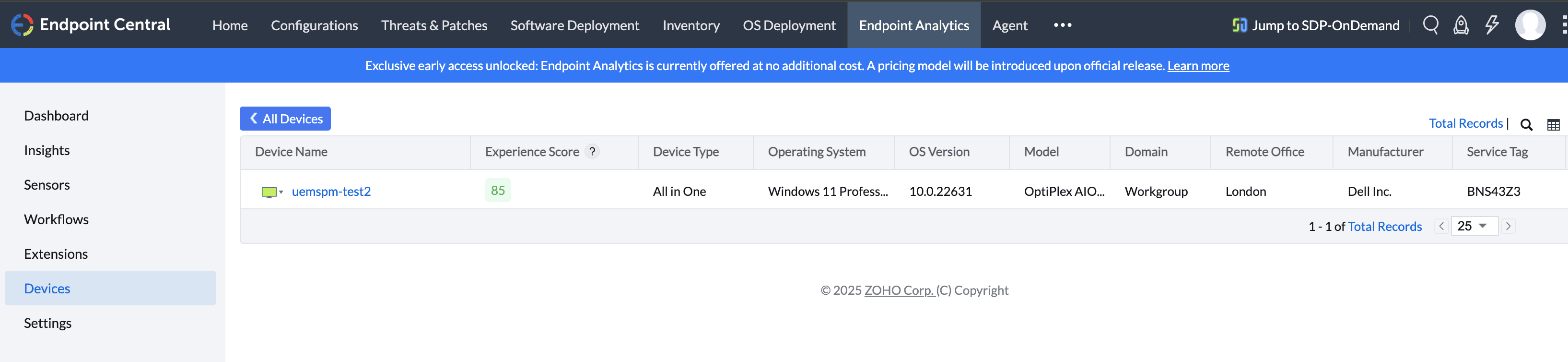Click the lightning bolt quick actions icon
Screen dimensions: 1568x362
(1491, 25)
